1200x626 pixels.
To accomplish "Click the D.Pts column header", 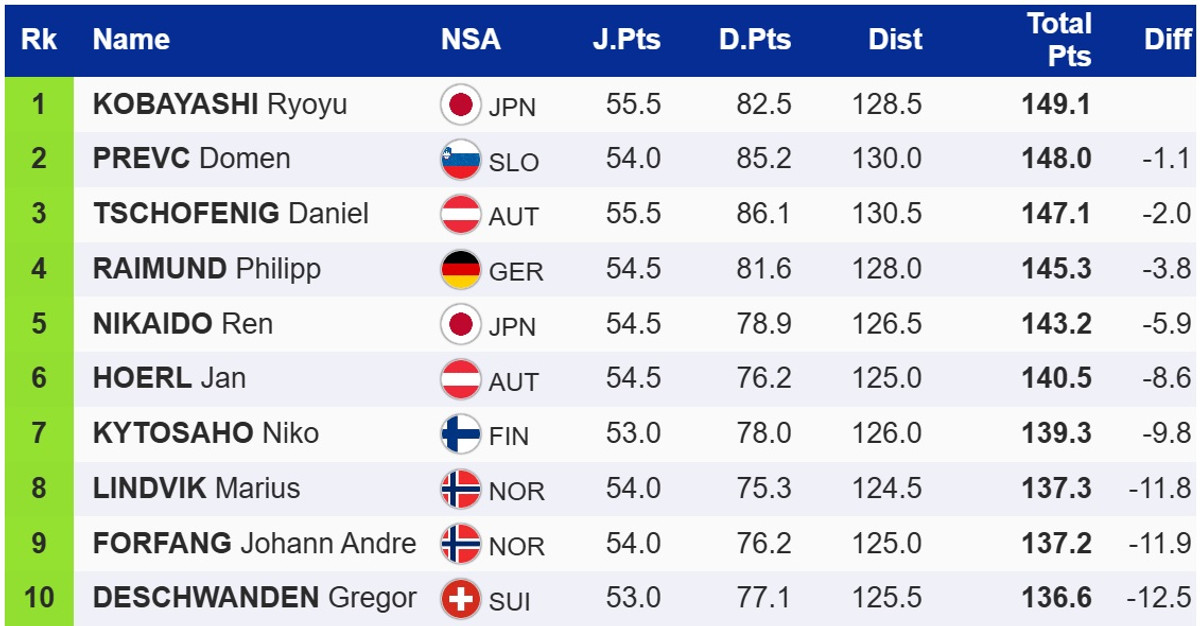I will 754,40.
